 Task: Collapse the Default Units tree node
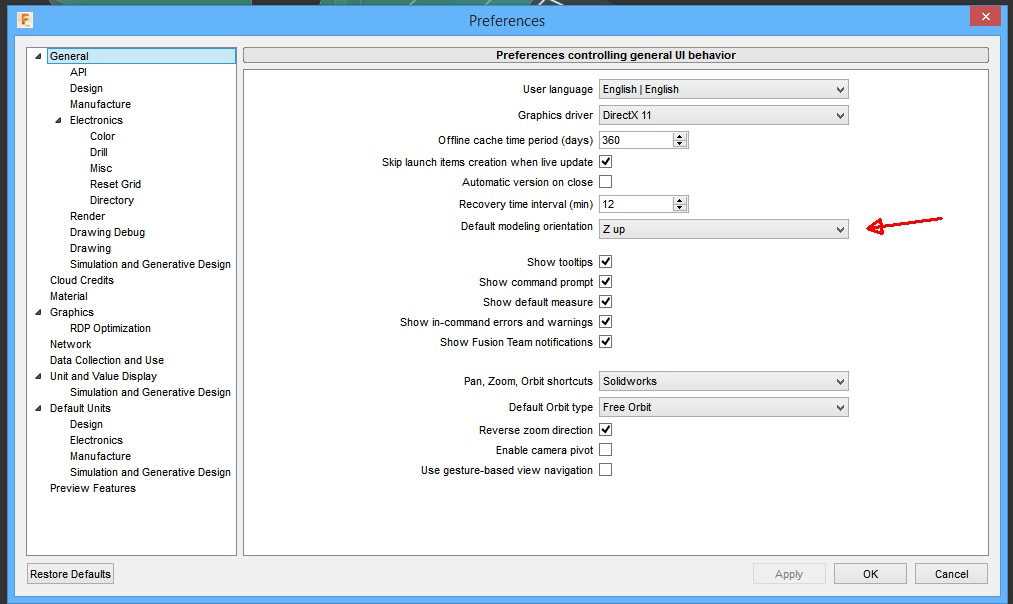click(38, 408)
